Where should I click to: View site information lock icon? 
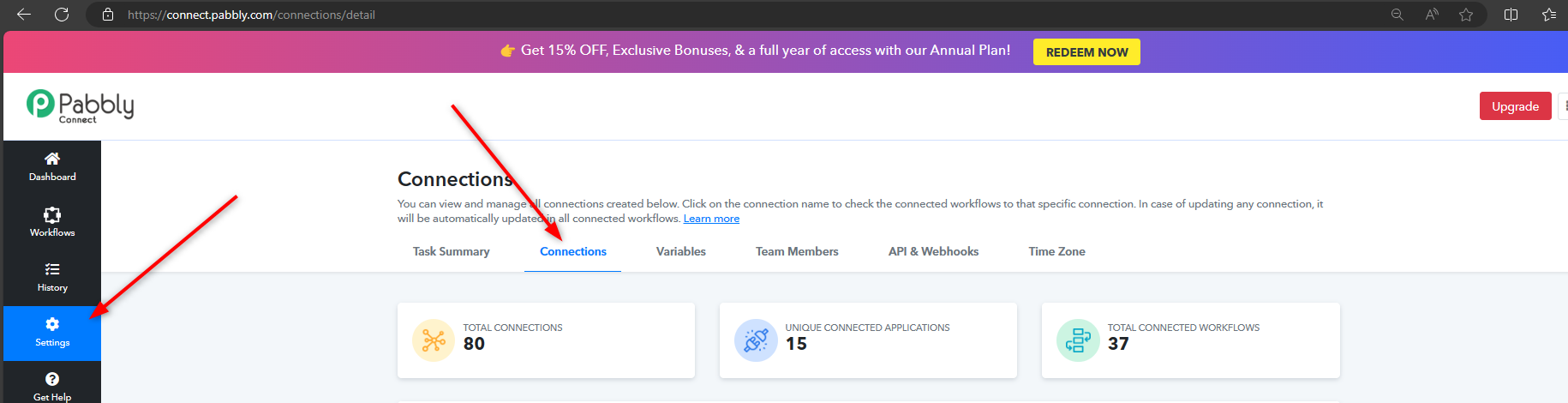[108, 15]
